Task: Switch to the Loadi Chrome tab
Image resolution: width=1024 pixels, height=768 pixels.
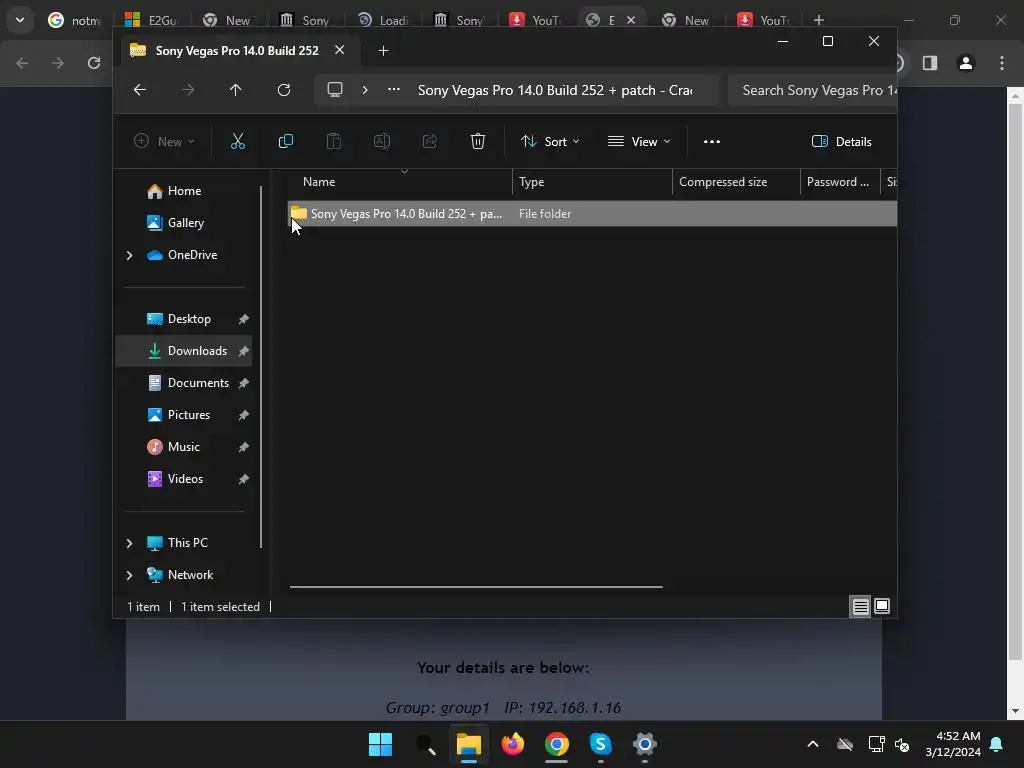Action: click(384, 20)
